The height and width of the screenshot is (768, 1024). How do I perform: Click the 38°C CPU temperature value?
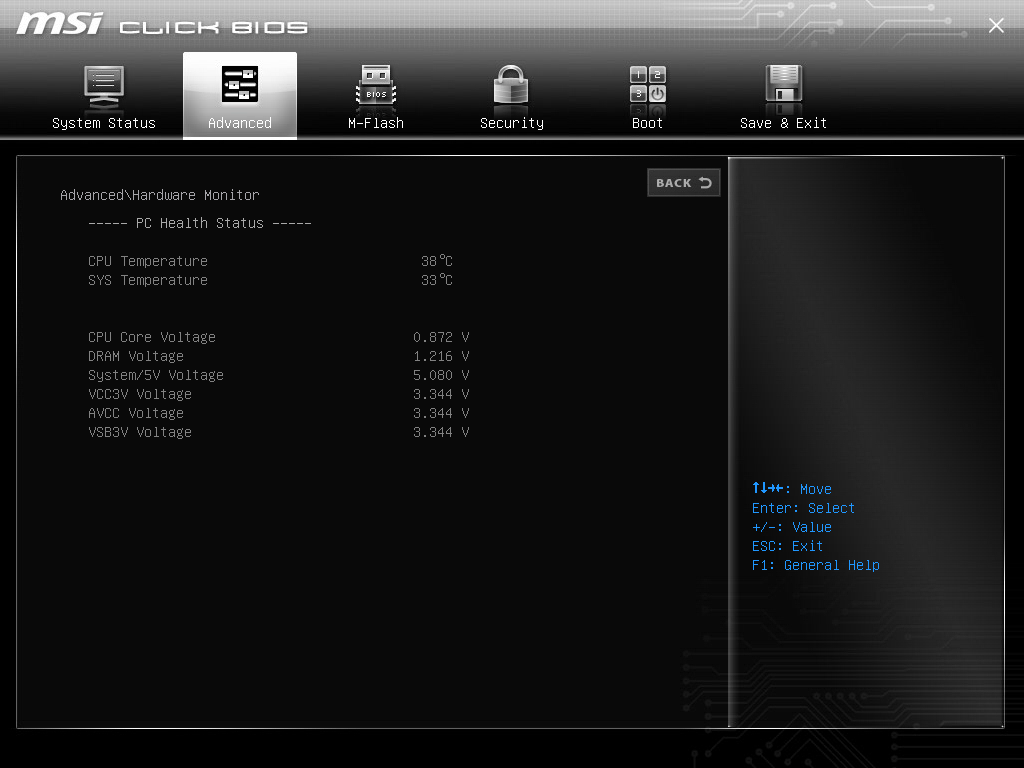point(437,261)
